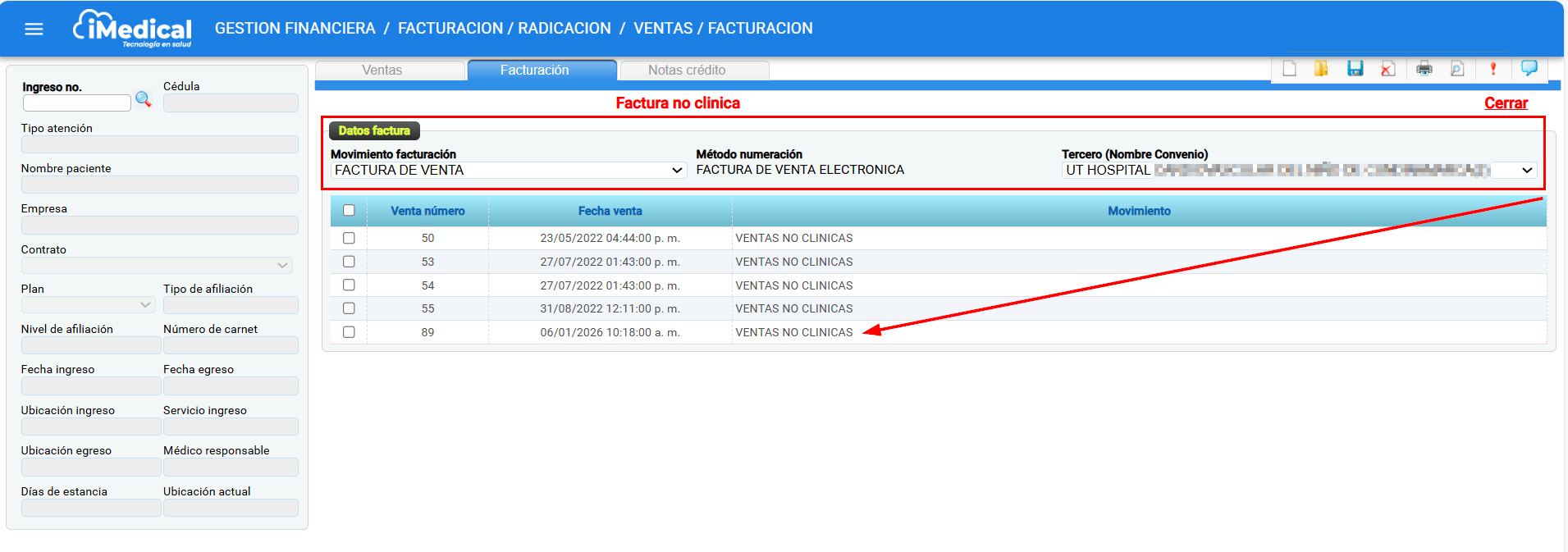
Task: Open the blue chat bubble icon
Action: pos(1529,68)
